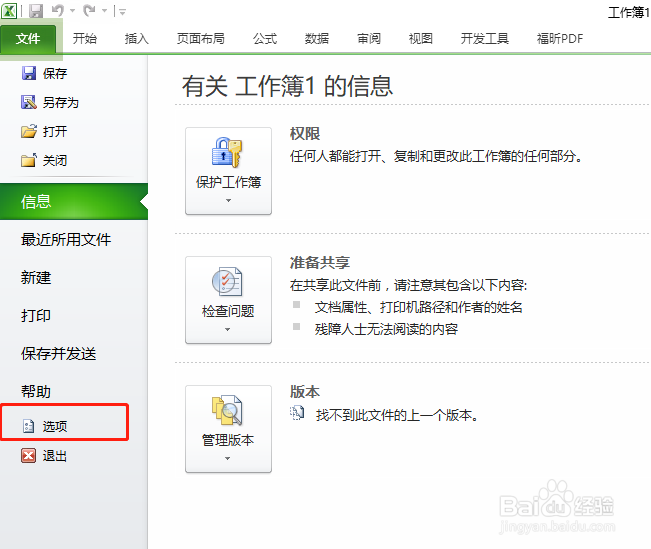The height and width of the screenshot is (549, 651).
Task: Click the 准备共享 heading
Action: coord(320,262)
